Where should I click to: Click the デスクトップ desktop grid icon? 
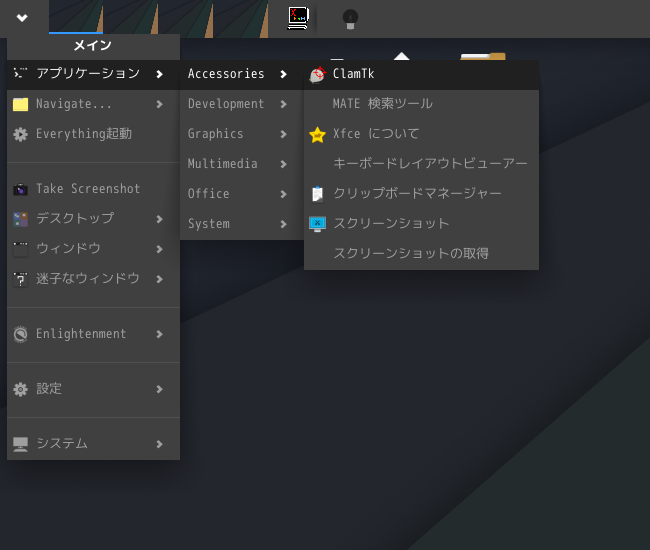tap(20, 219)
